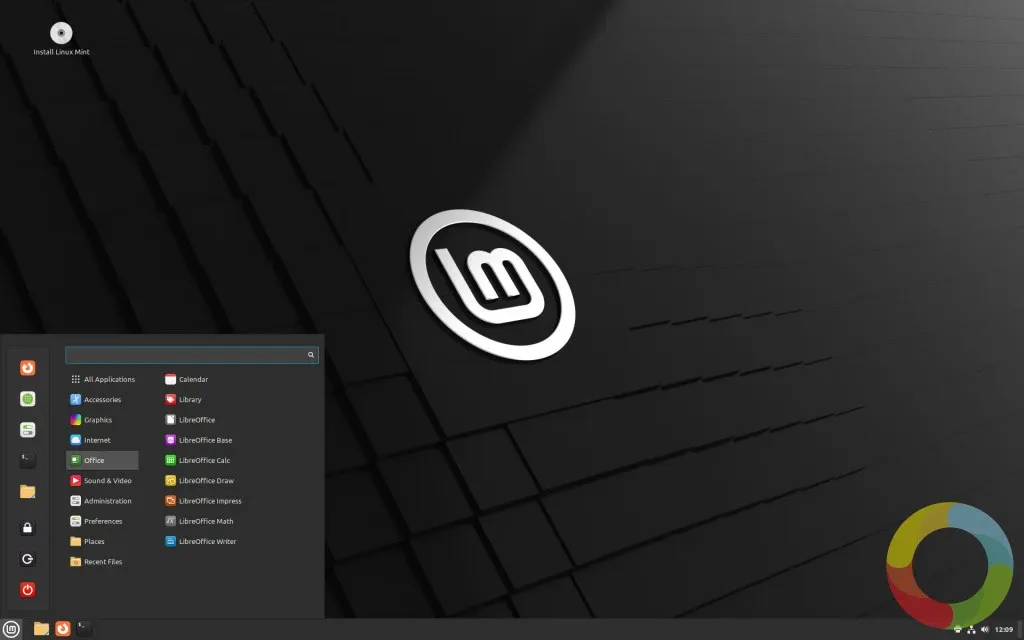Focus the menu search field
This screenshot has width=1024, height=640.
tap(192, 355)
